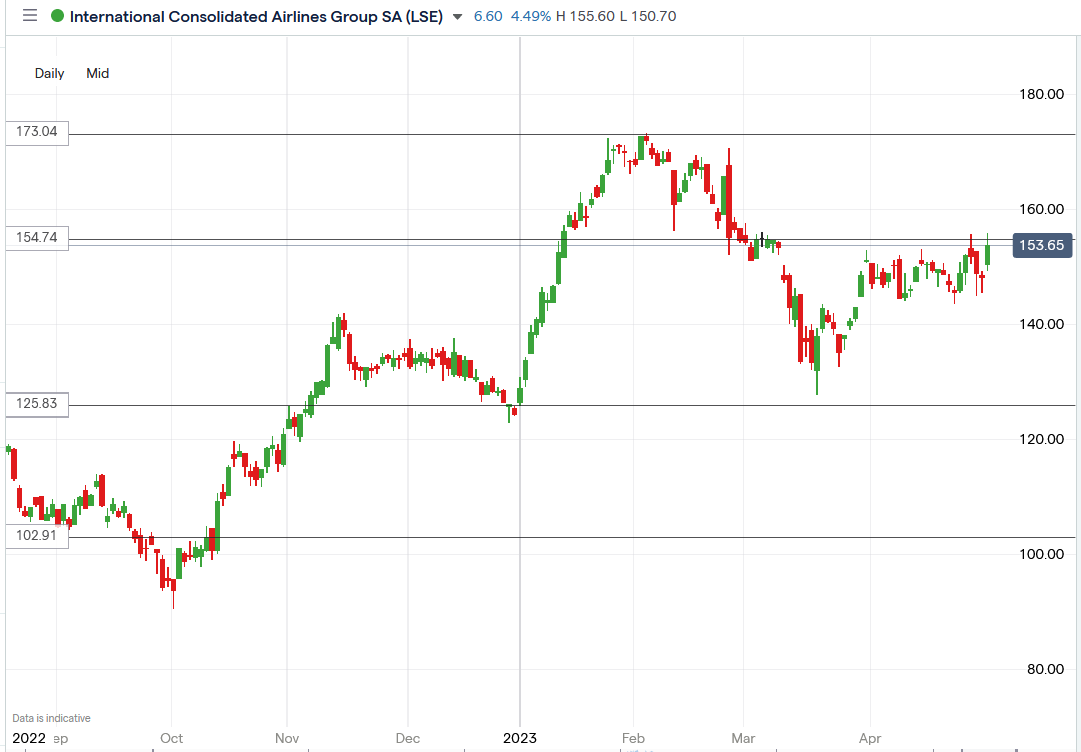
Task: Open the Mid price type selector
Action: tap(97, 73)
